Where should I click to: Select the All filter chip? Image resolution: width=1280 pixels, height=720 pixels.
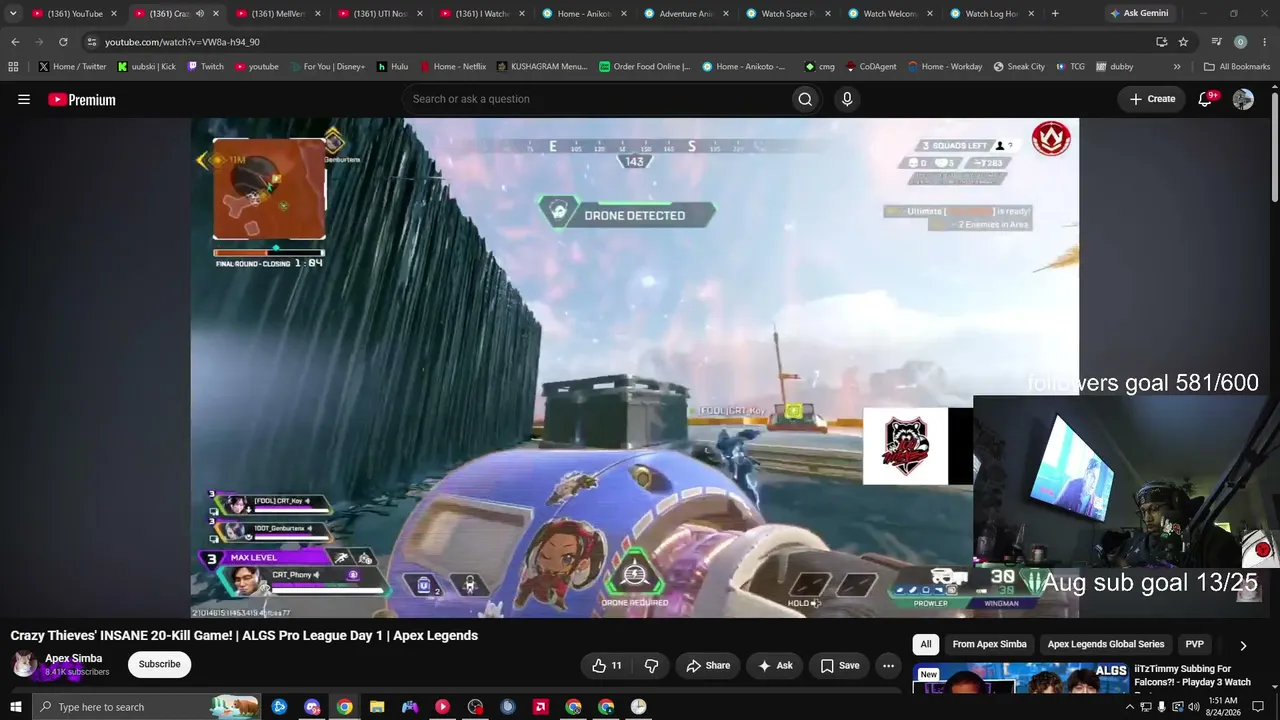click(926, 644)
